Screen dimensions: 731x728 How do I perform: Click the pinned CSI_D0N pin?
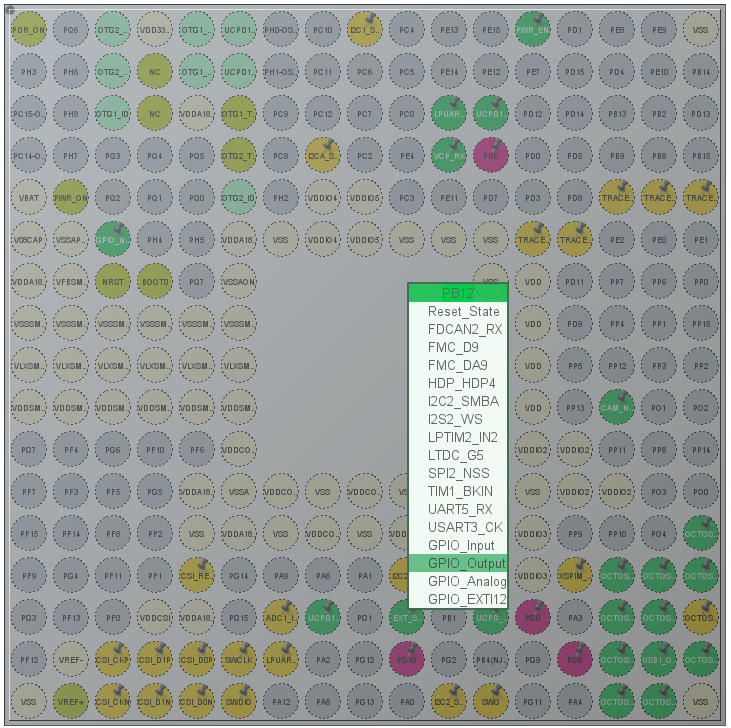(197, 701)
